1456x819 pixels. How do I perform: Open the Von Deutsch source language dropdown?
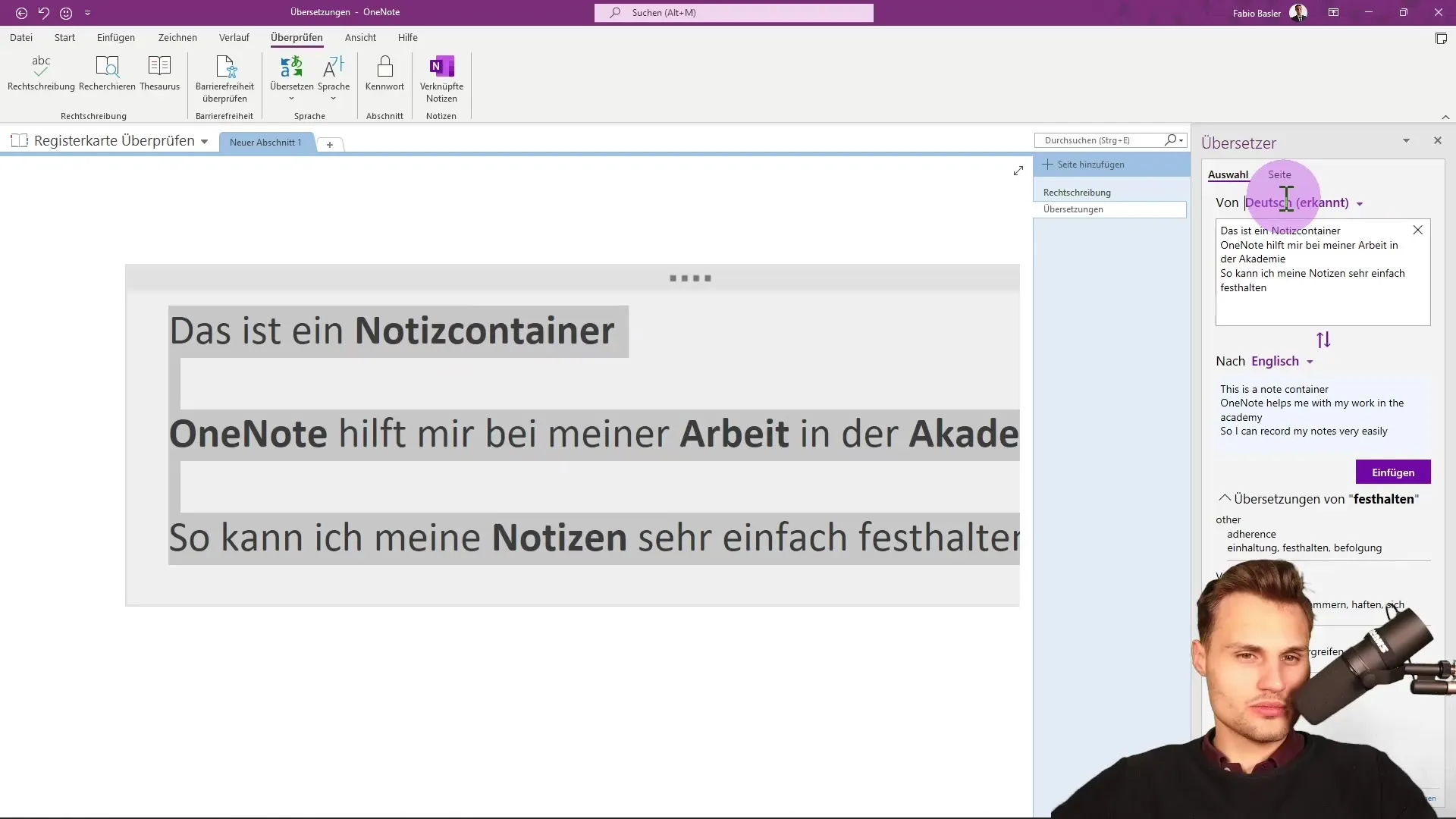point(1304,203)
